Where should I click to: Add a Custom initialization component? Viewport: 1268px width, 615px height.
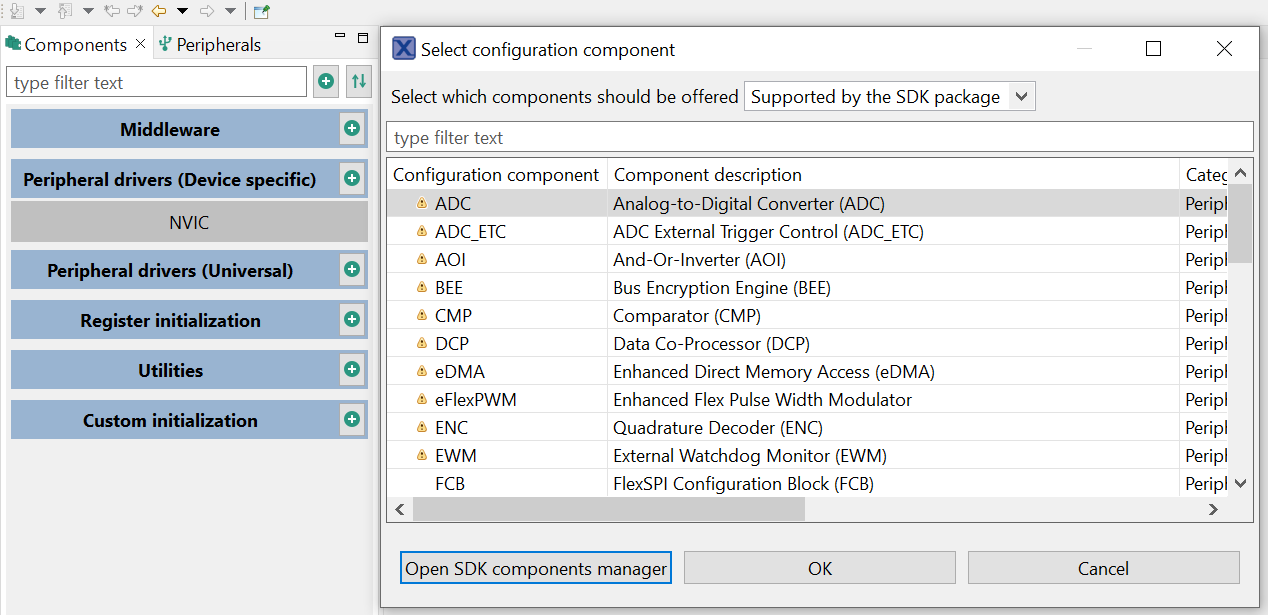coord(352,419)
